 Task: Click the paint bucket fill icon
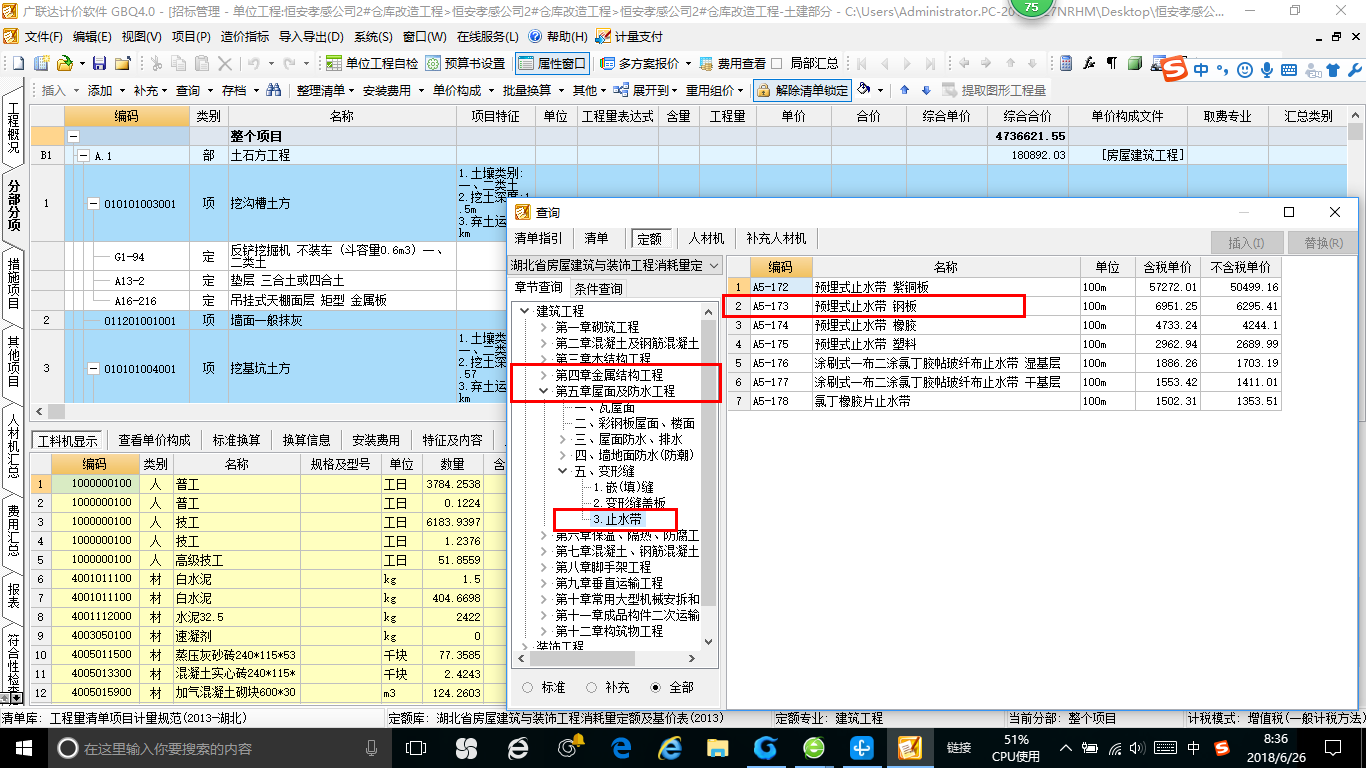(x=865, y=90)
